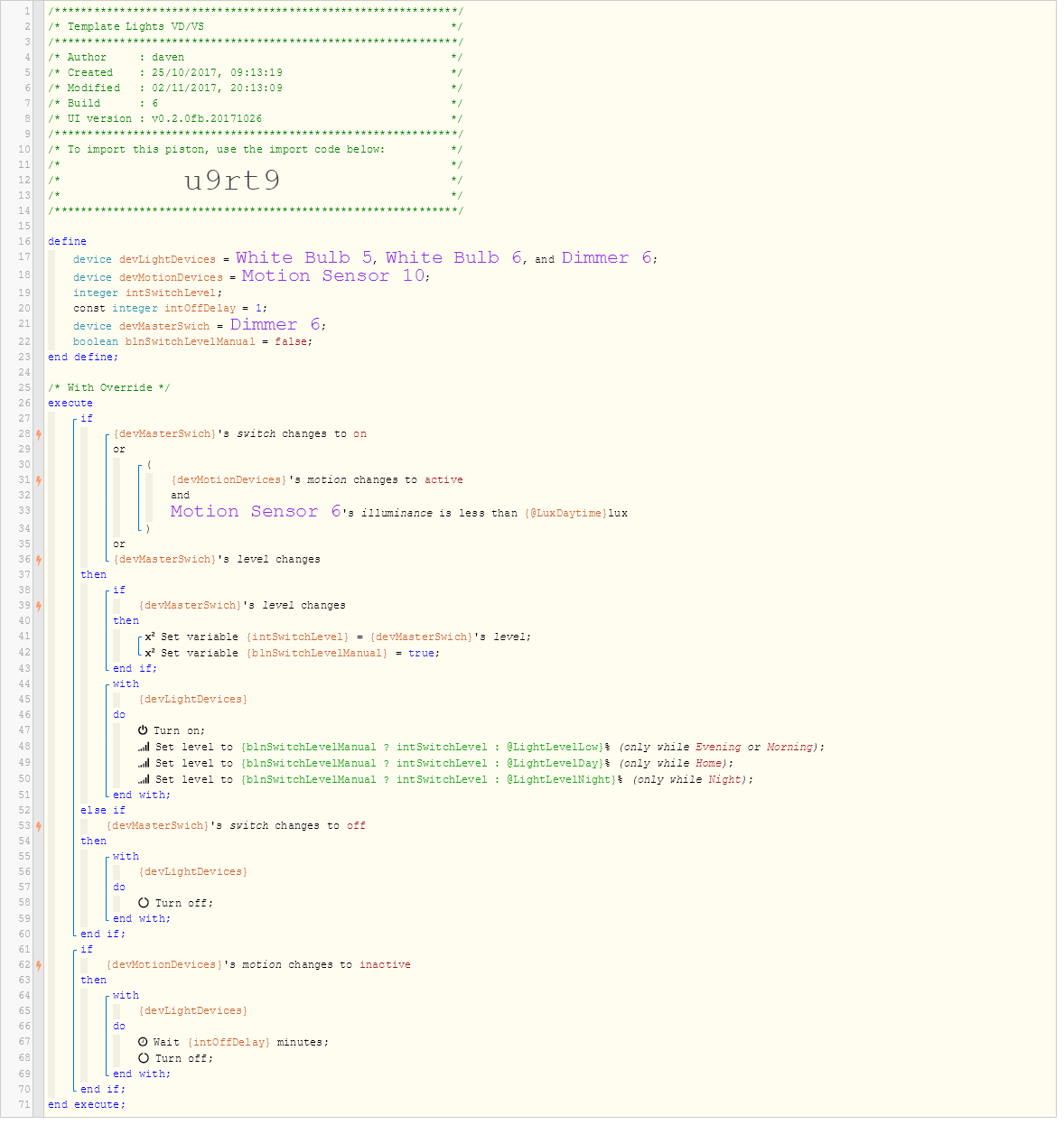The image size is (1064, 1125).
Task: Click 'end with;' on line 51
Action: tap(141, 795)
